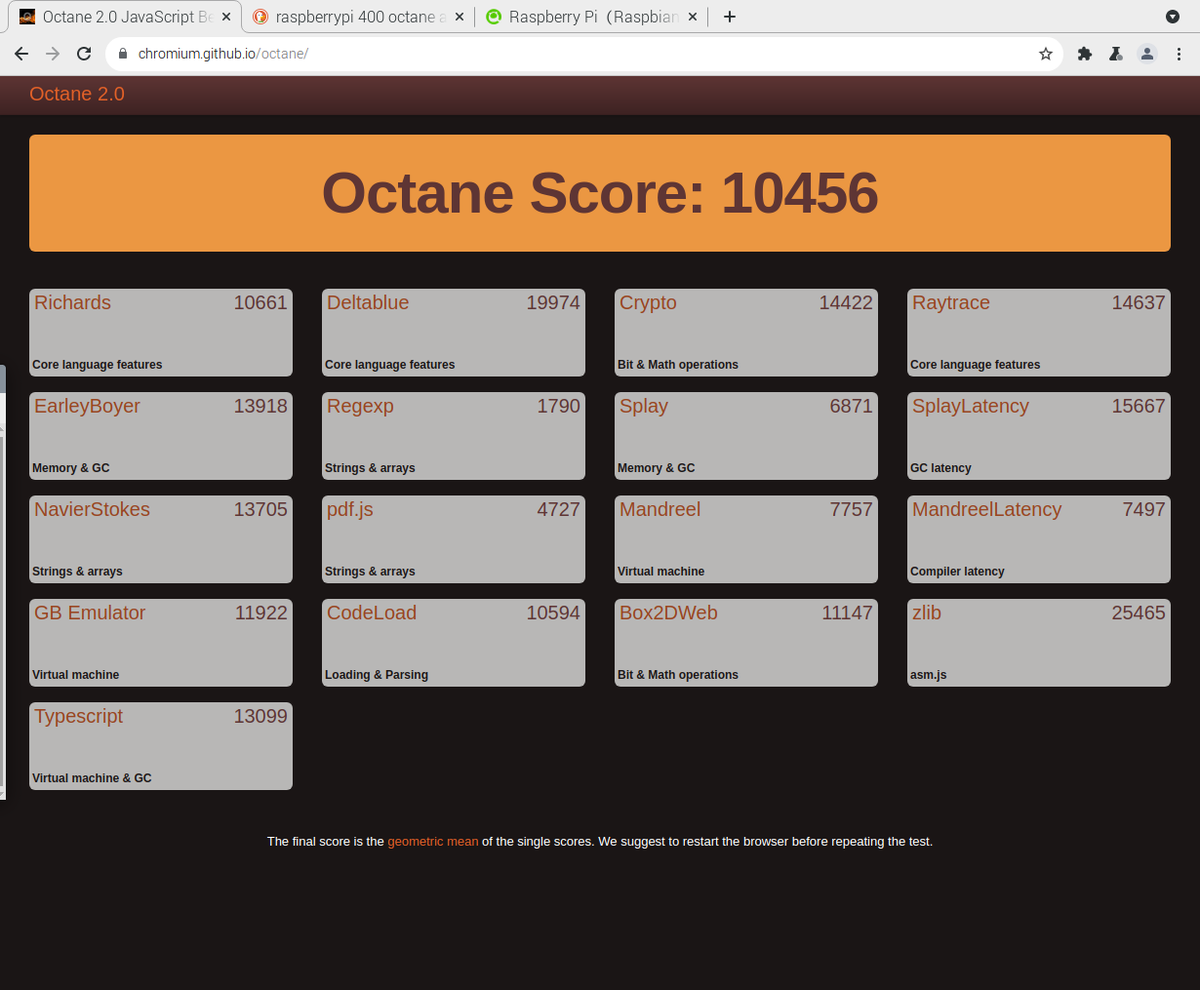
Task: View site security lock information
Action: tap(123, 54)
